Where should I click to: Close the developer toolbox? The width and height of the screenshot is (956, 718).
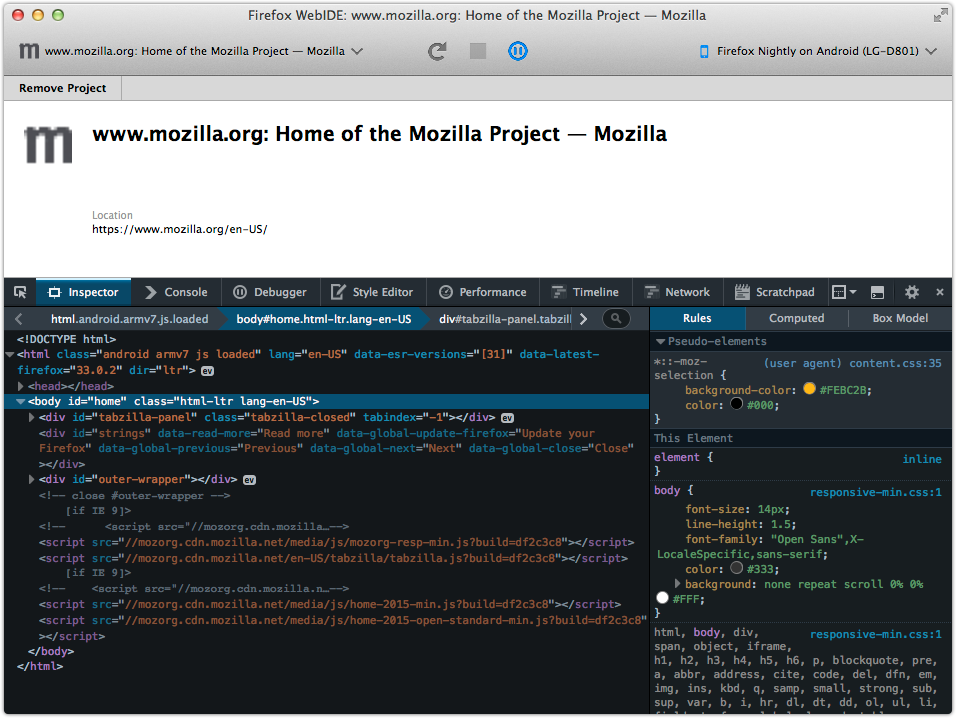coord(940,293)
